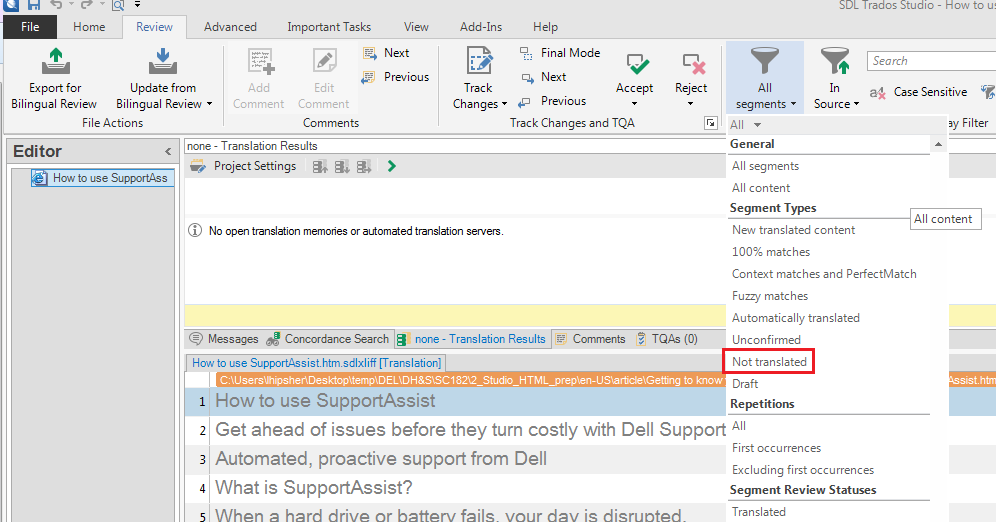The height and width of the screenshot is (522, 996).
Task: Click the Edit Comment icon
Action: (325, 62)
